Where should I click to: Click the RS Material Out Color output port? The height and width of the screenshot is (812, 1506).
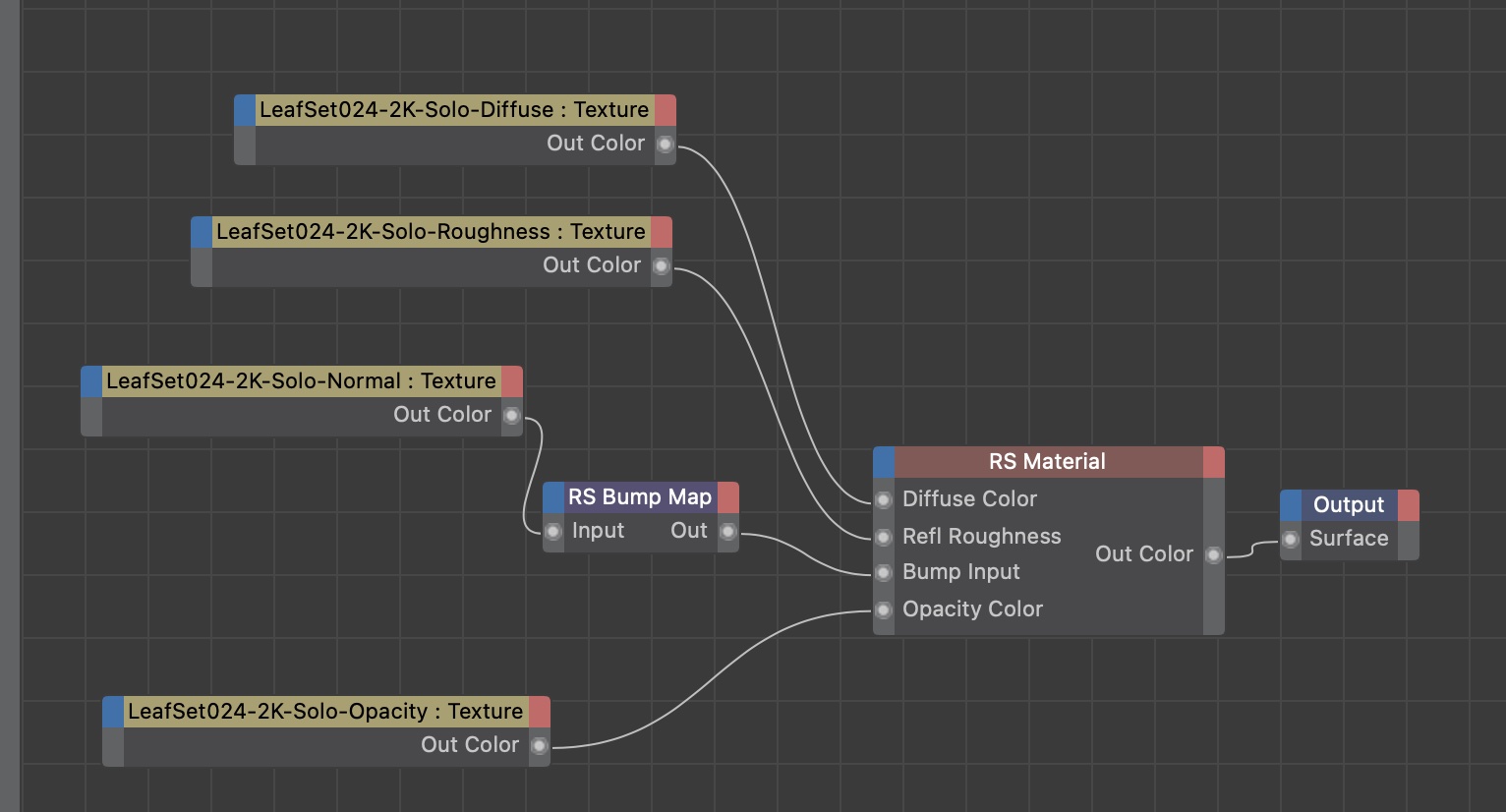[1214, 555]
